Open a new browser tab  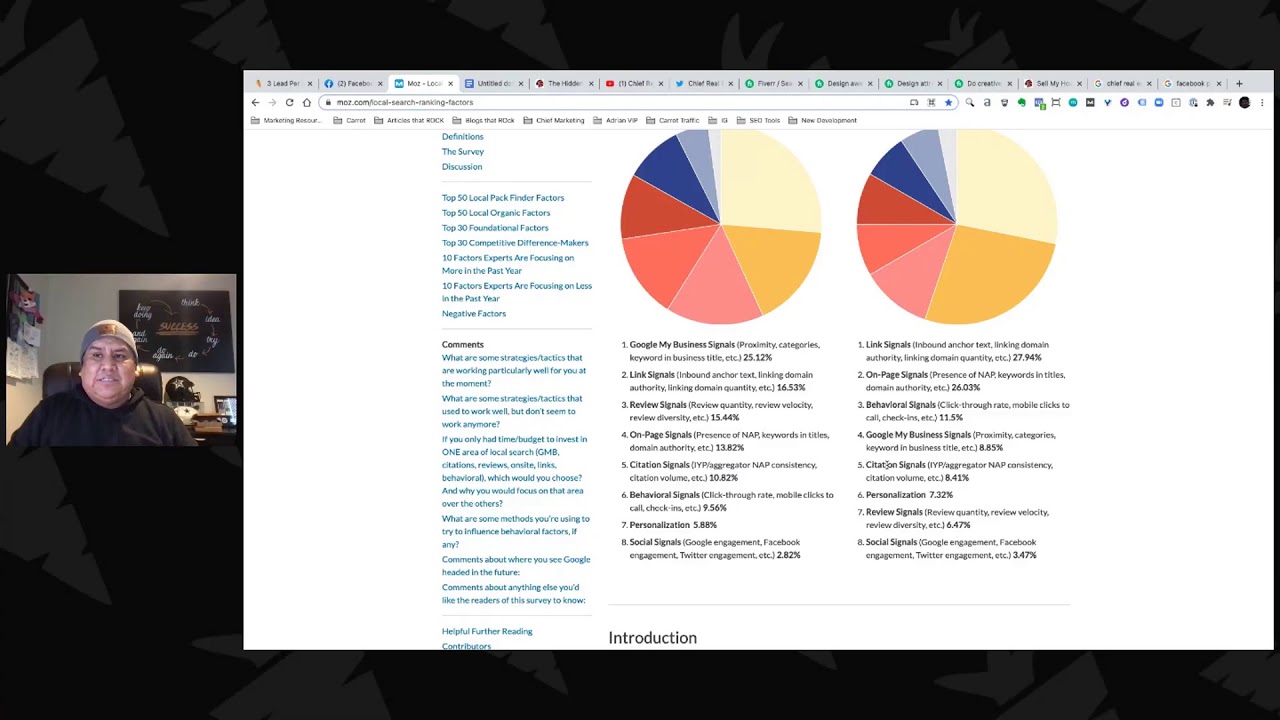[x=1239, y=83]
